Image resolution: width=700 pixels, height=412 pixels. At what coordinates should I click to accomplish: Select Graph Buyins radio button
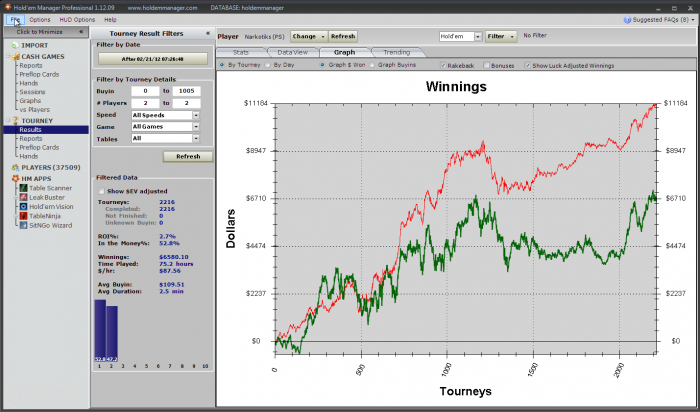point(372,65)
